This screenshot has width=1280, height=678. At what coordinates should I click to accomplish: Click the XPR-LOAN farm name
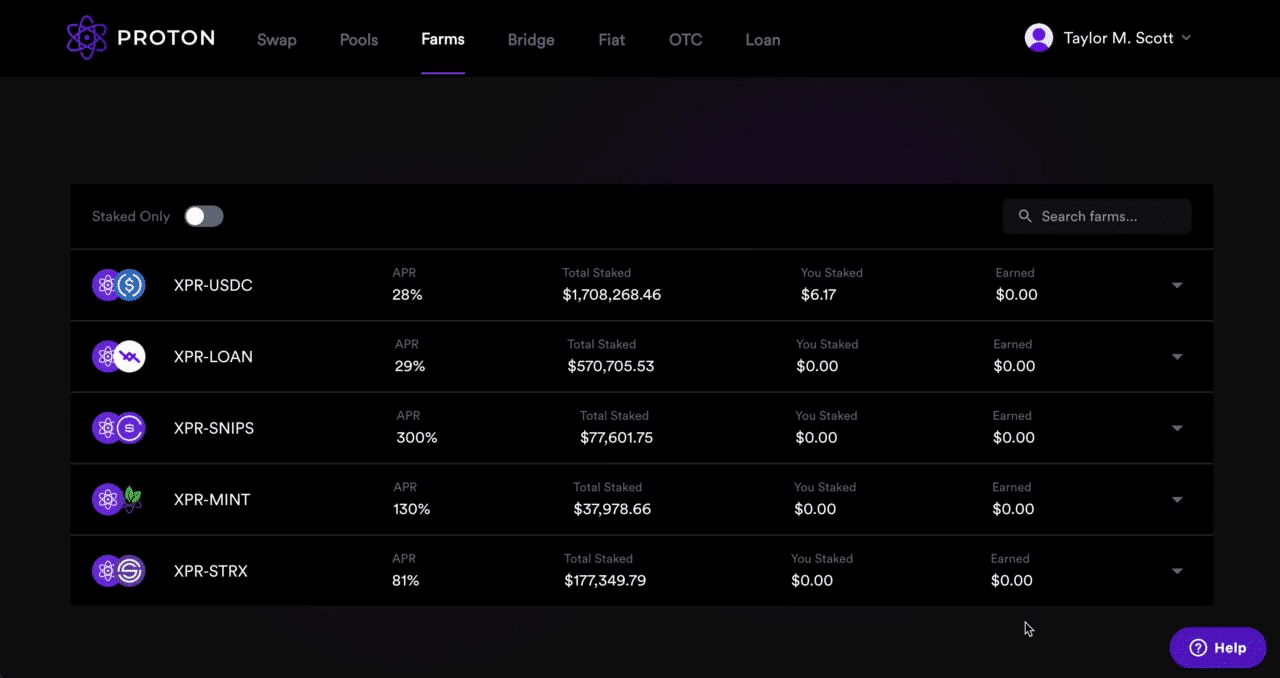point(213,357)
